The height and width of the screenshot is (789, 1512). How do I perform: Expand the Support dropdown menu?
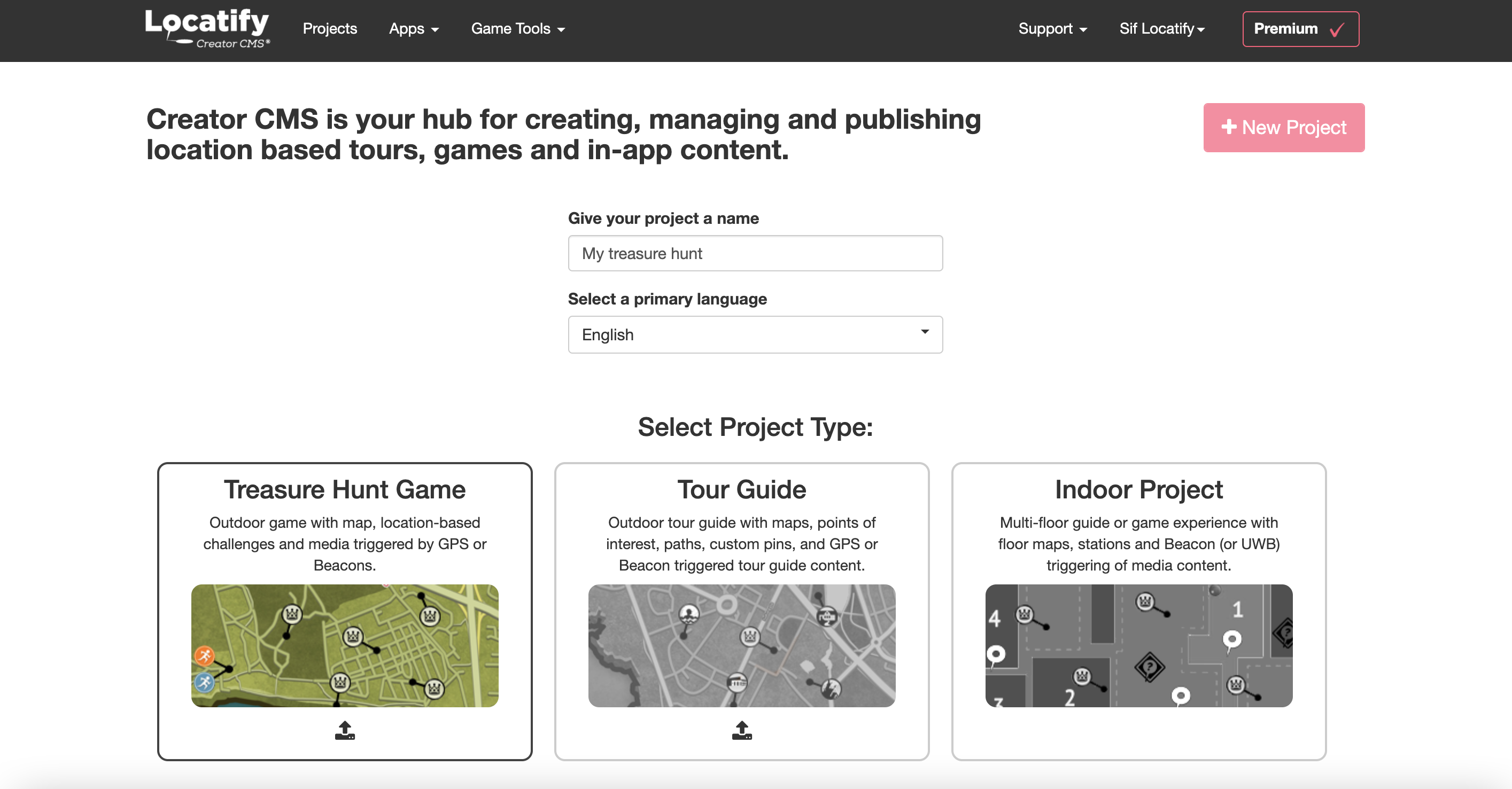1051,28
